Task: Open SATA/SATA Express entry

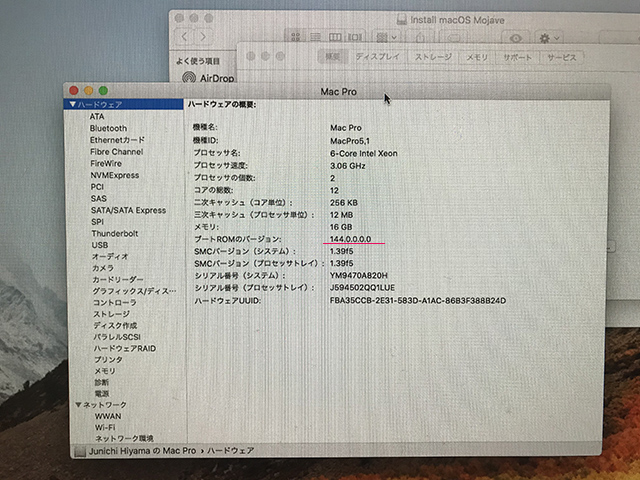Action: (129, 210)
